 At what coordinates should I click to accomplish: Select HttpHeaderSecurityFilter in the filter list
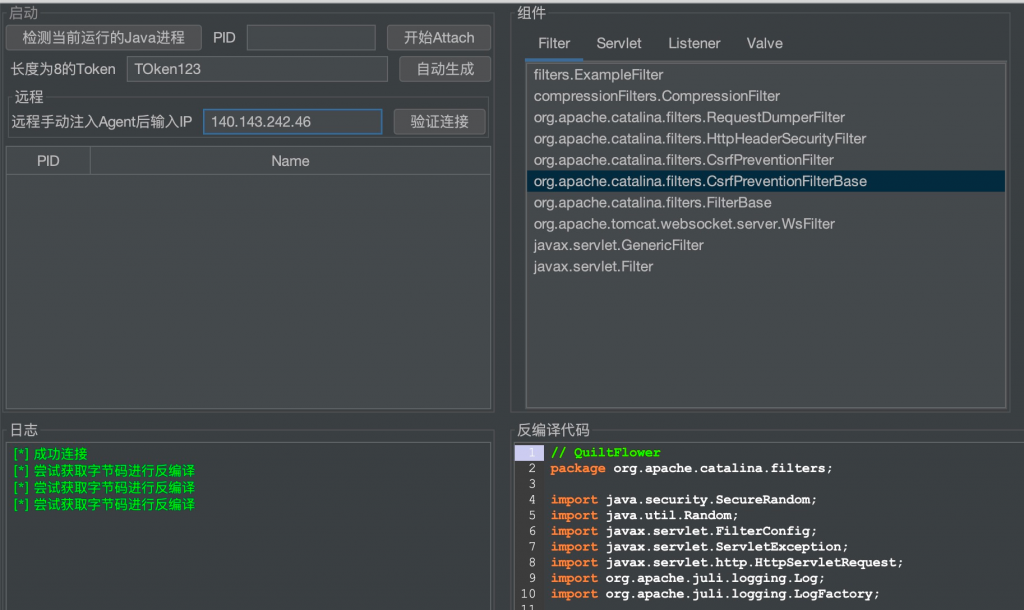point(699,138)
